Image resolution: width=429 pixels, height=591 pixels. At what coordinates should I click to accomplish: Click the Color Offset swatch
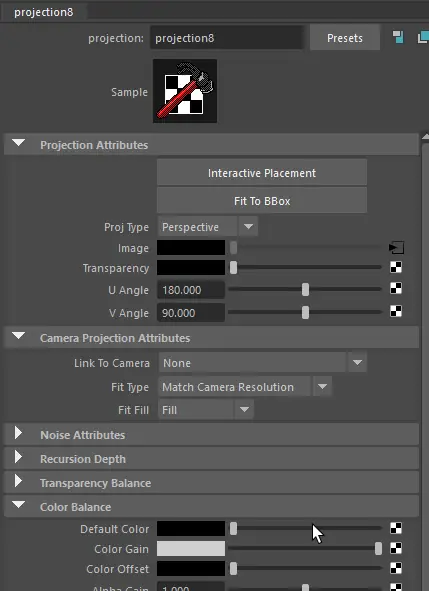tap(191, 568)
